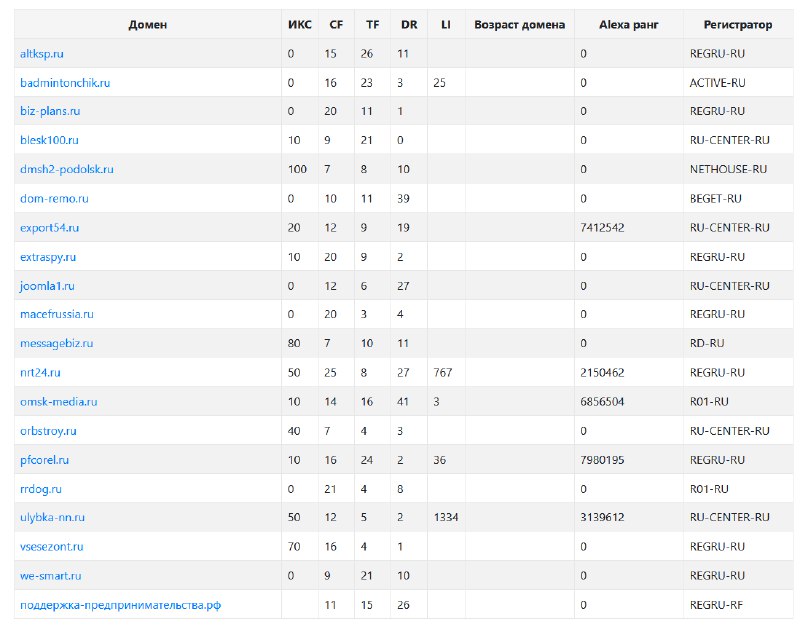Open the messagebiz.ru domain link
Screen dimensions: 800x632
[x=57, y=343]
